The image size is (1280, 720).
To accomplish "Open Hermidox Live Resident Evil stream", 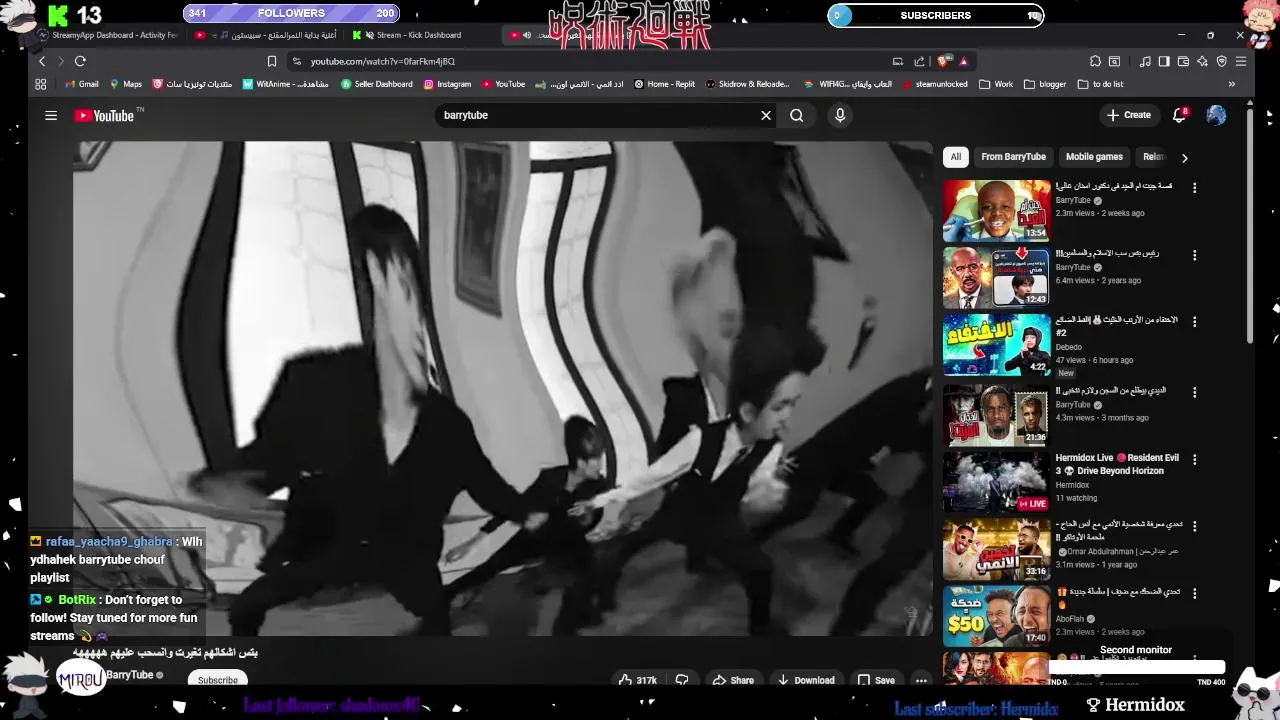I will click(x=997, y=482).
